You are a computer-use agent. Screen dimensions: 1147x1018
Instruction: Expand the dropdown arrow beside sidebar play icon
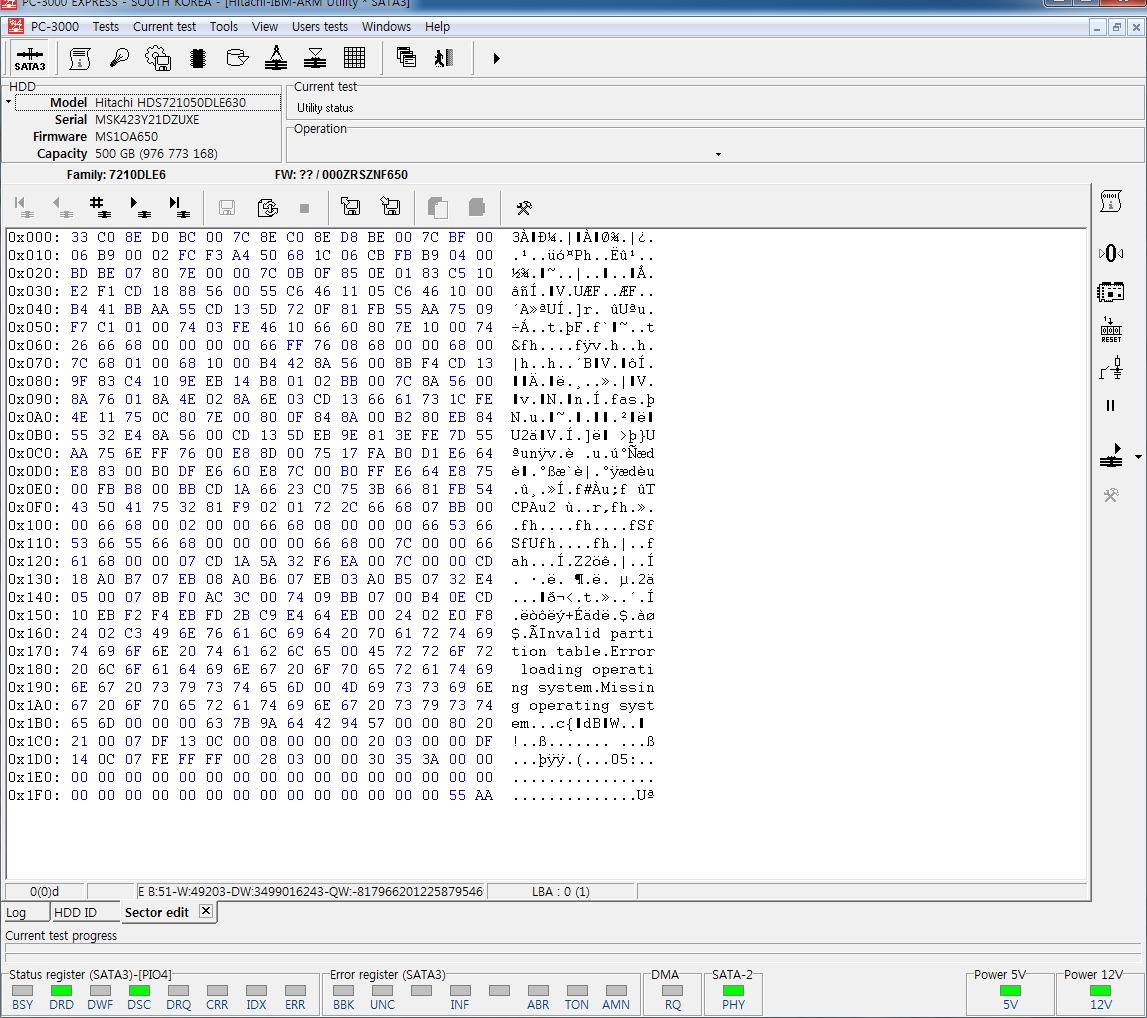(x=1137, y=457)
